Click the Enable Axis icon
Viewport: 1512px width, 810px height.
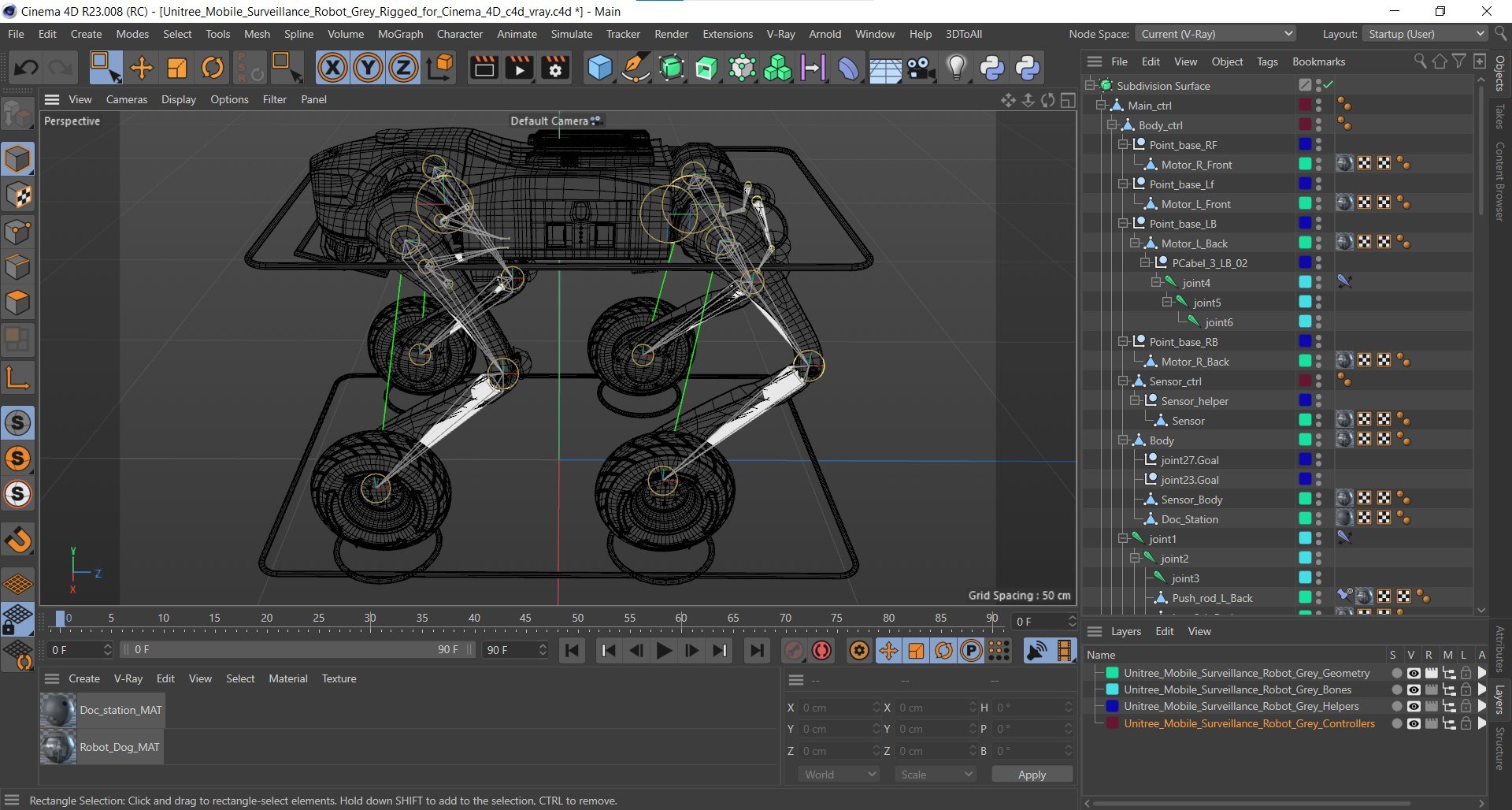point(18,378)
